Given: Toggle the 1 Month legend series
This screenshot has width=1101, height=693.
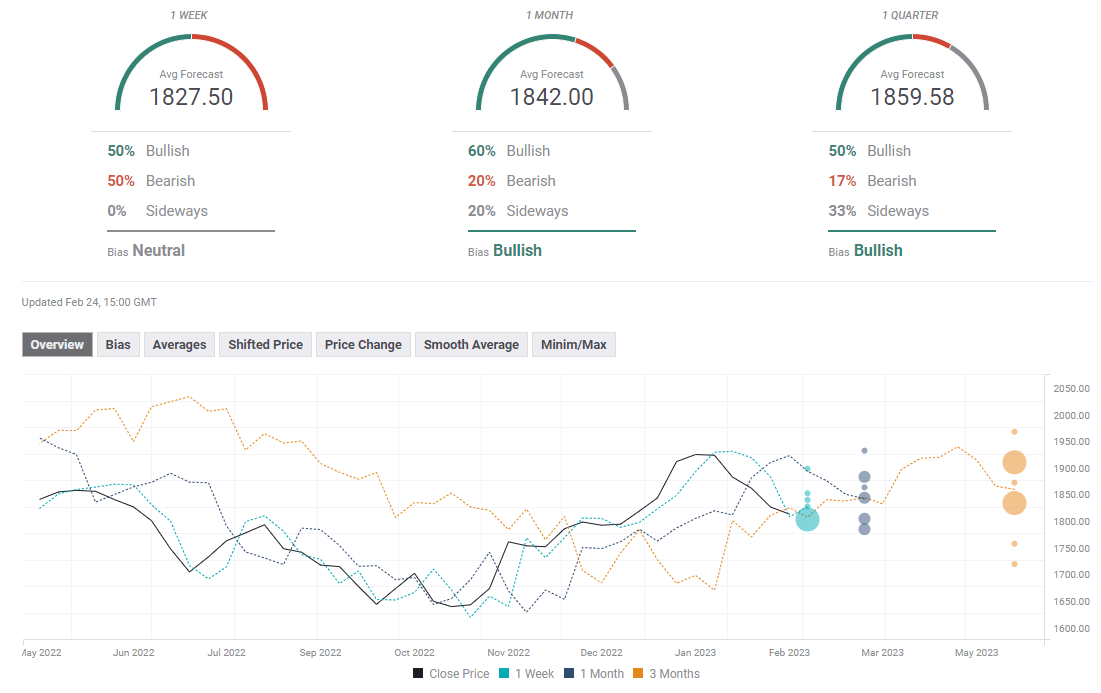Looking at the screenshot, I should pos(597,674).
